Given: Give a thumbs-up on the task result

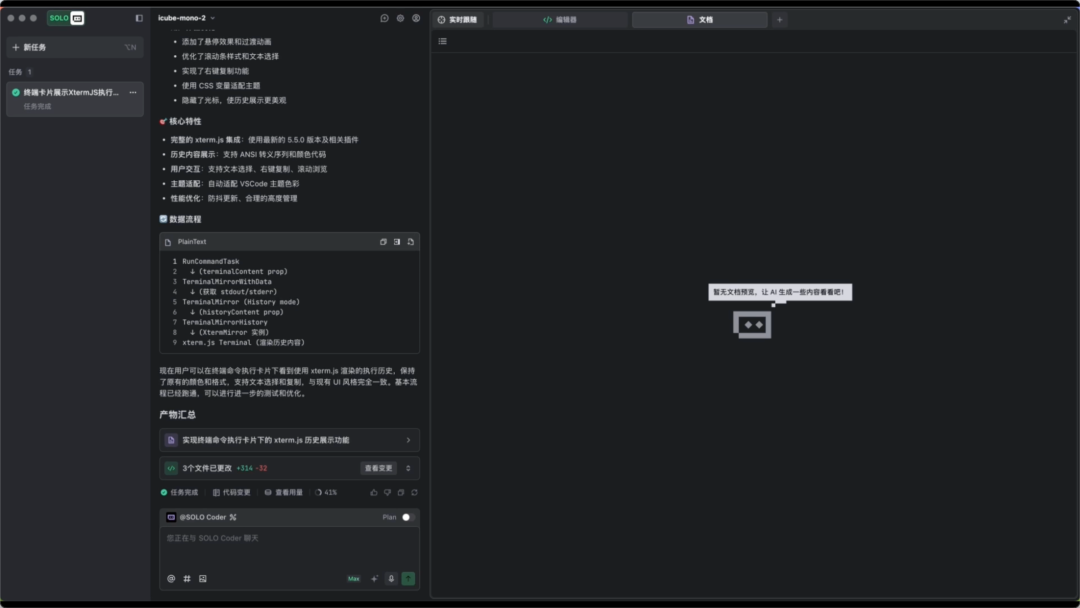Looking at the screenshot, I should (x=374, y=492).
